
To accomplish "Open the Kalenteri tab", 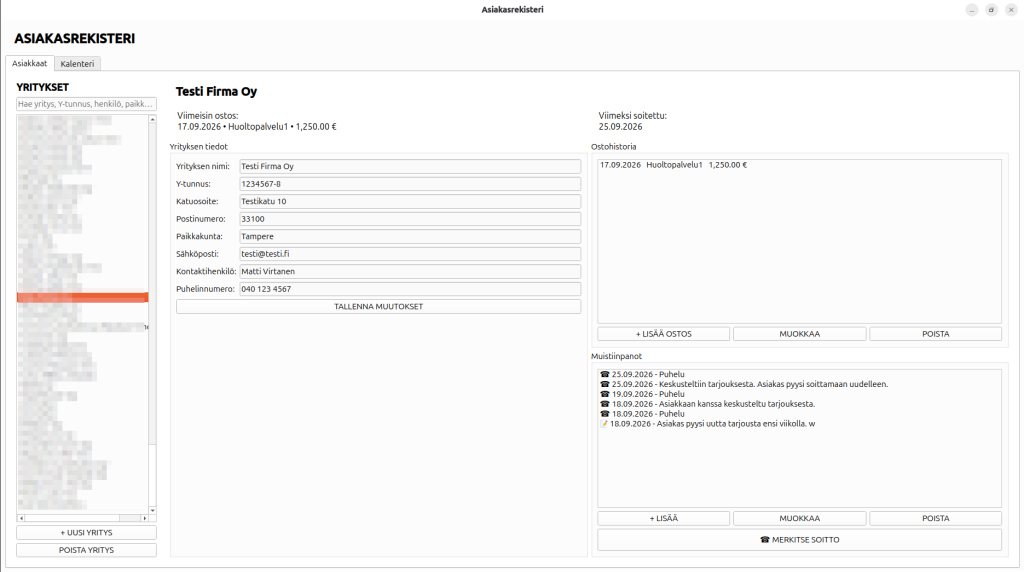I will pos(77,63).
